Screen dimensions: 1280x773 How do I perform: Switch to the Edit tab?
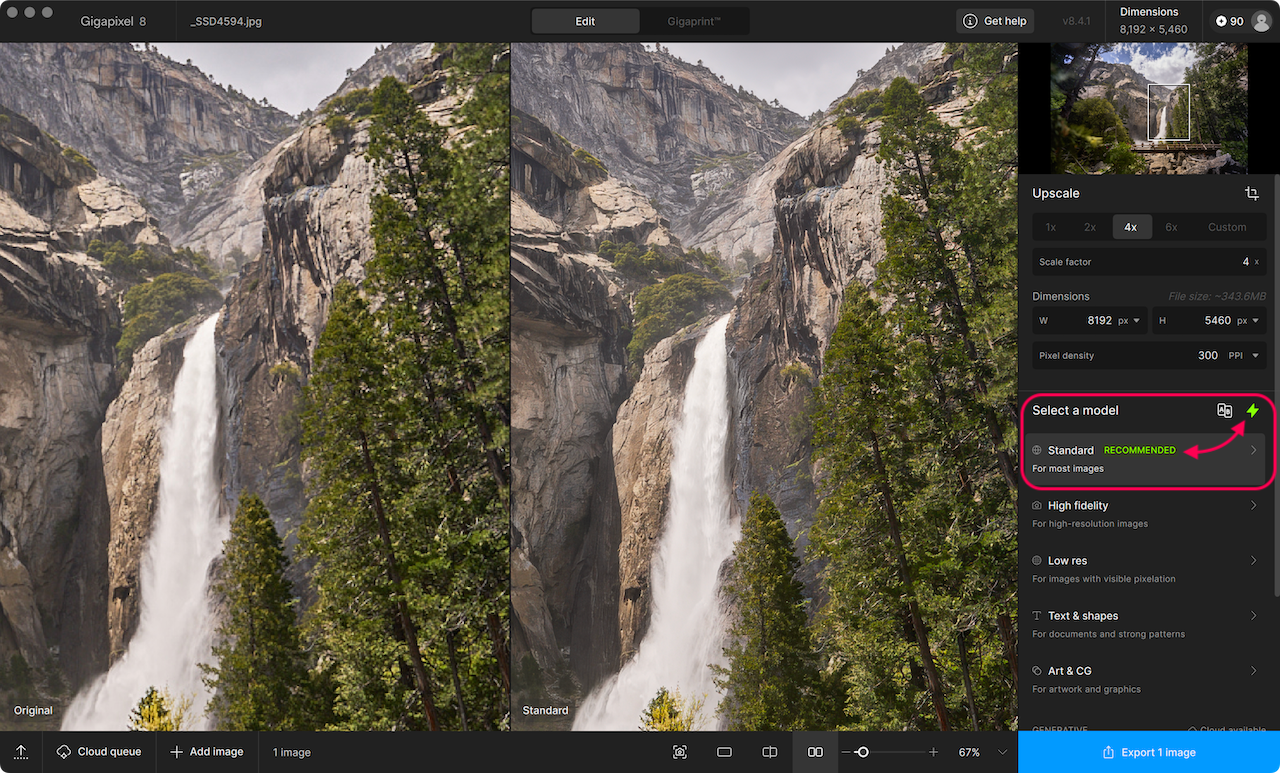585,21
